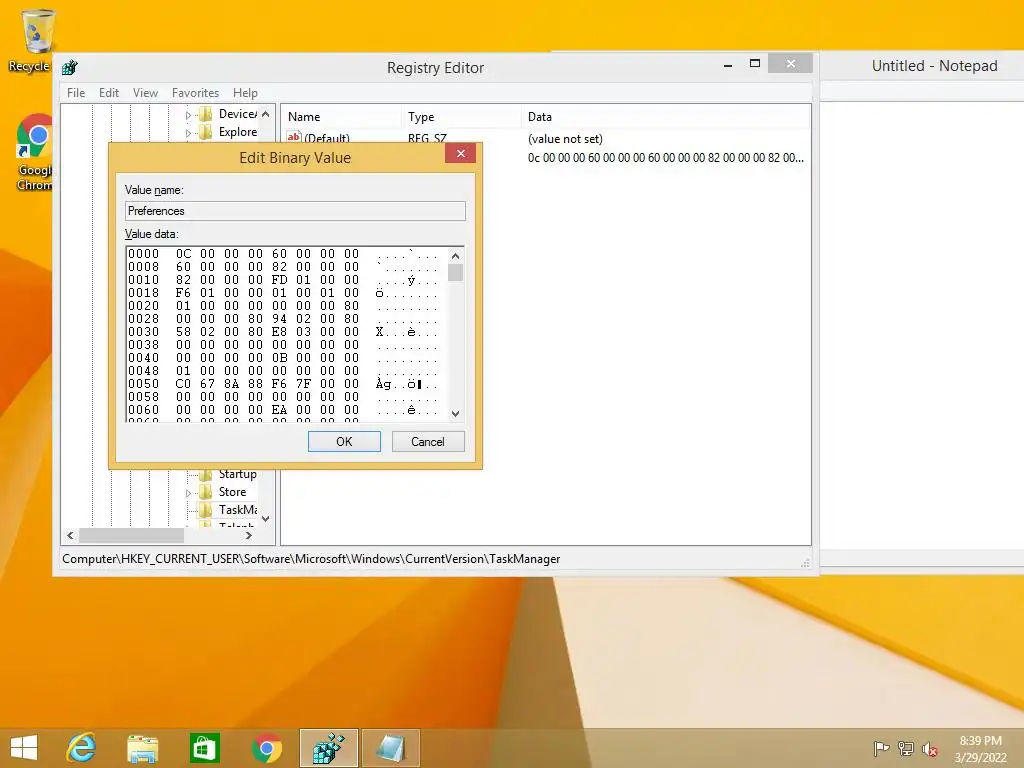The width and height of the screenshot is (1024, 768).
Task: Click OK in Edit Binary Value
Action: tap(344, 441)
